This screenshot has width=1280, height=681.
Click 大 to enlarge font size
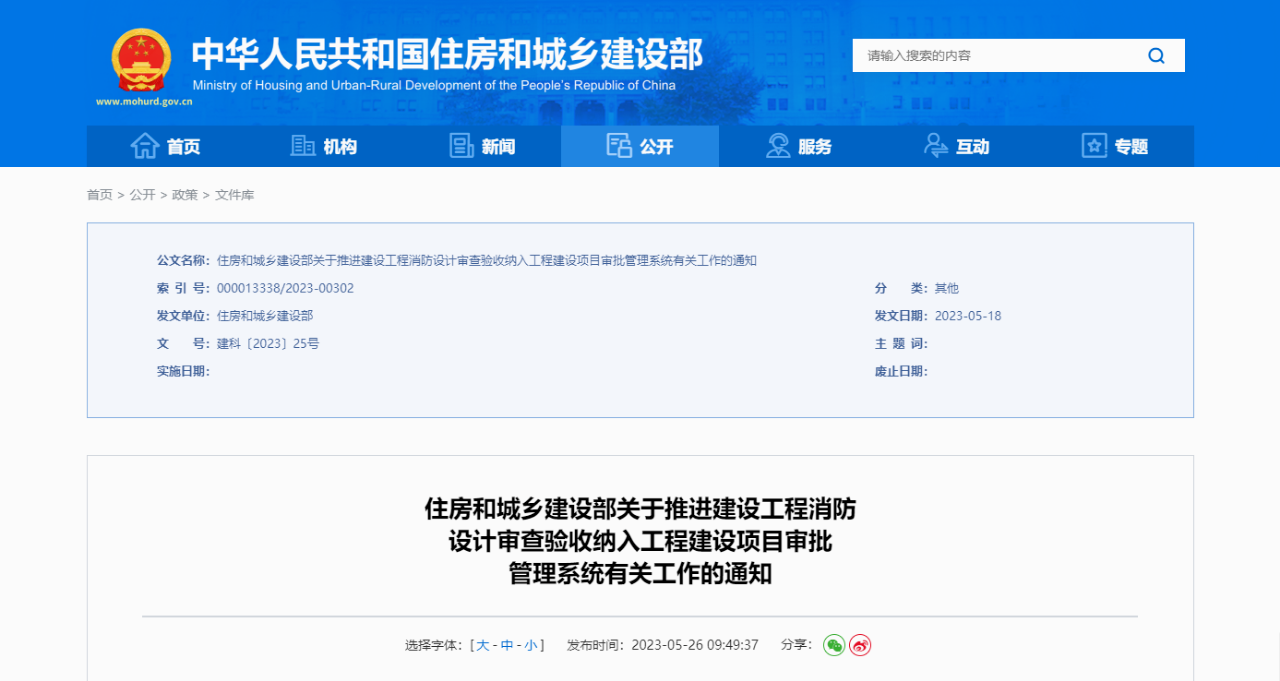tap(482, 645)
